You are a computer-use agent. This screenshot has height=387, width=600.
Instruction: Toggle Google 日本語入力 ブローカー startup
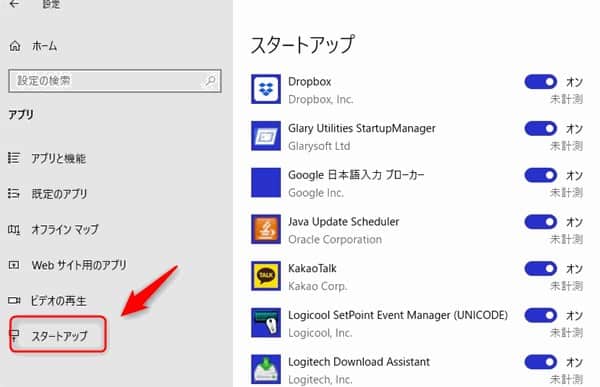540,175
